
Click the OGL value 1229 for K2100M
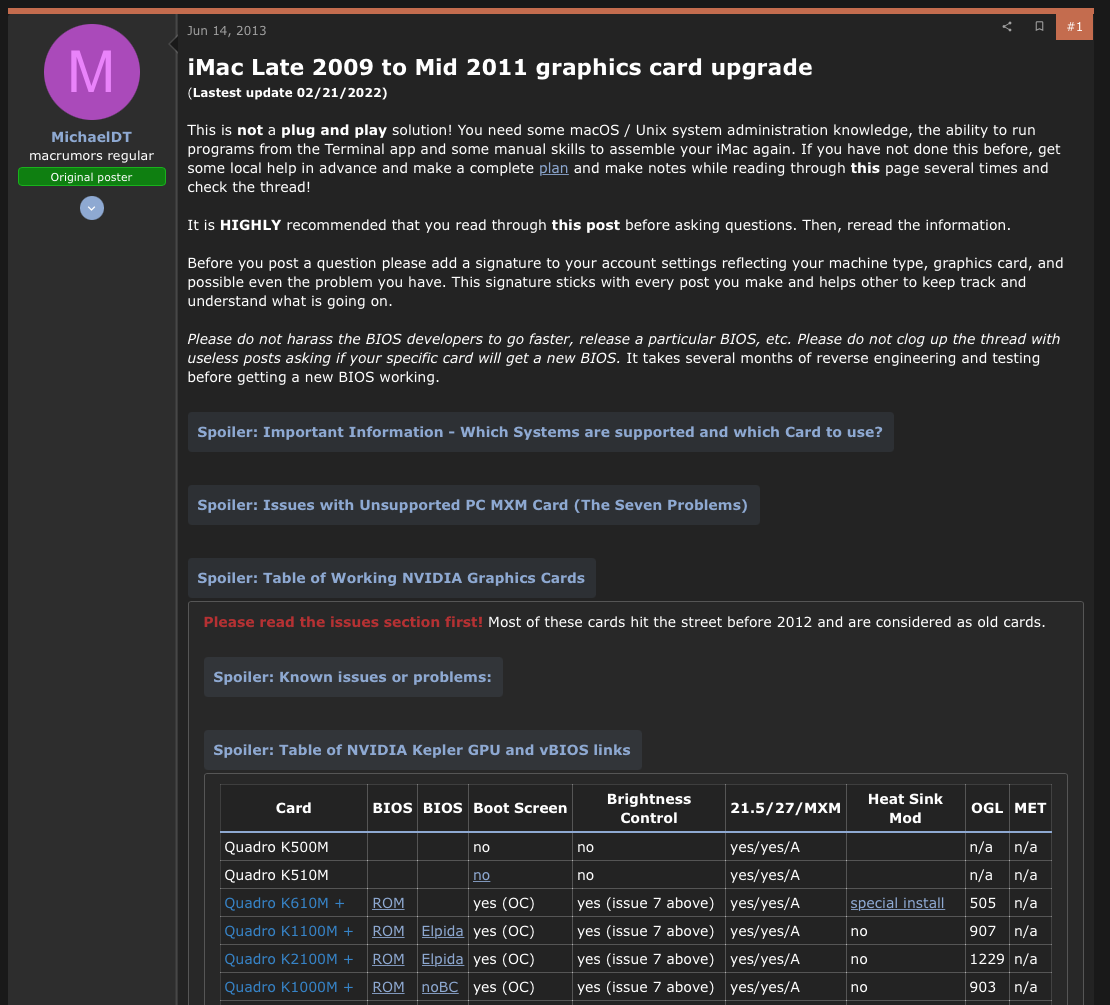tap(987, 959)
